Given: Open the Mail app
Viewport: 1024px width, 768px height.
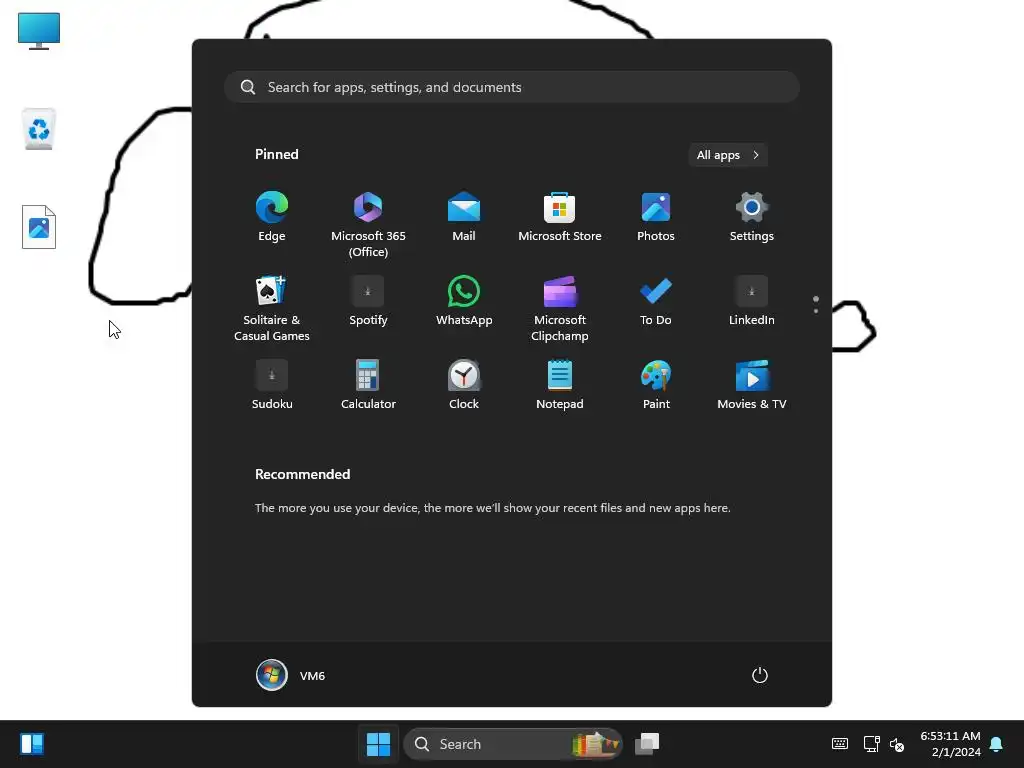Looking at the screenshot, I should (x=464, y=217).
